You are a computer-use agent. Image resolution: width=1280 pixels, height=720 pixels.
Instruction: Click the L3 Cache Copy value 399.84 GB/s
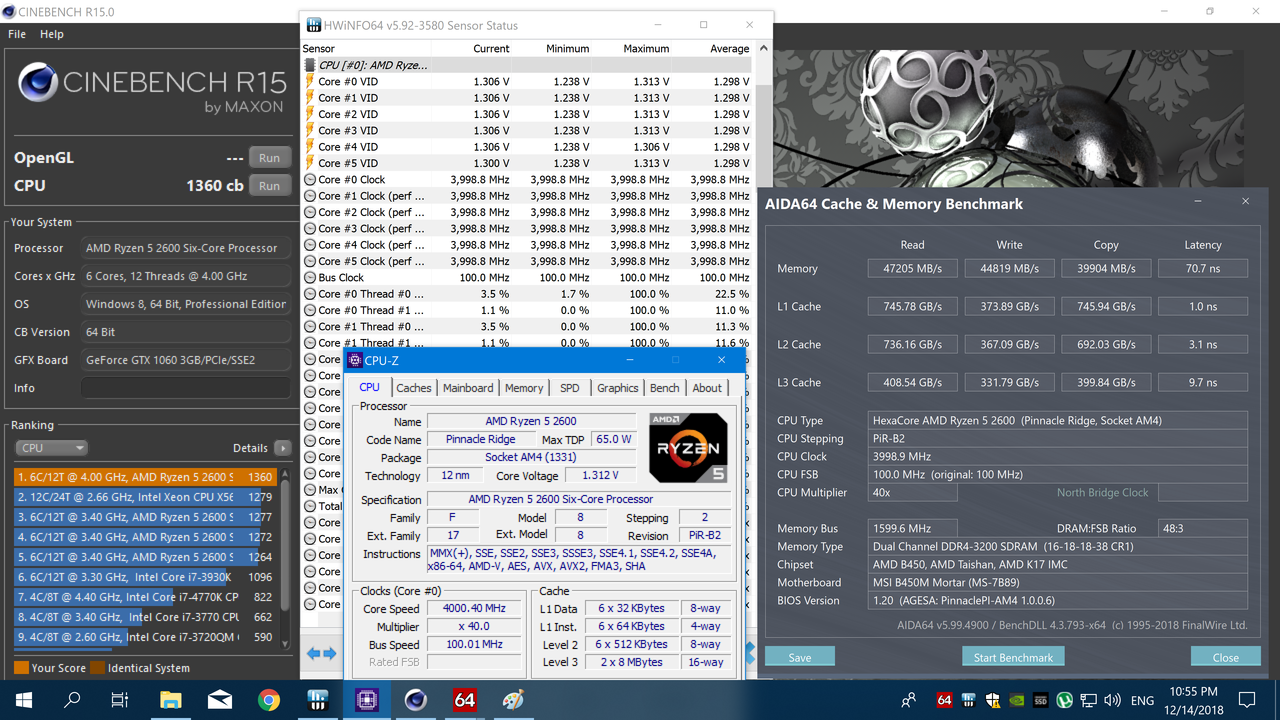click(1106, 382)
